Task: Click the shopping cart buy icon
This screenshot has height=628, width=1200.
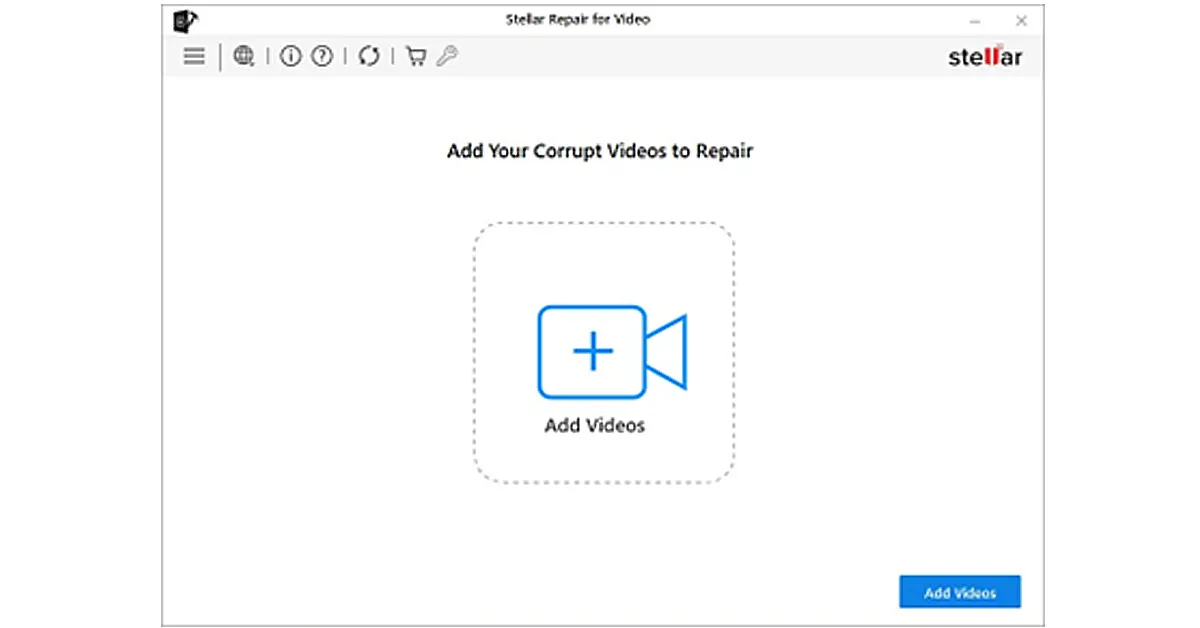Action: (x=416, y=57)
